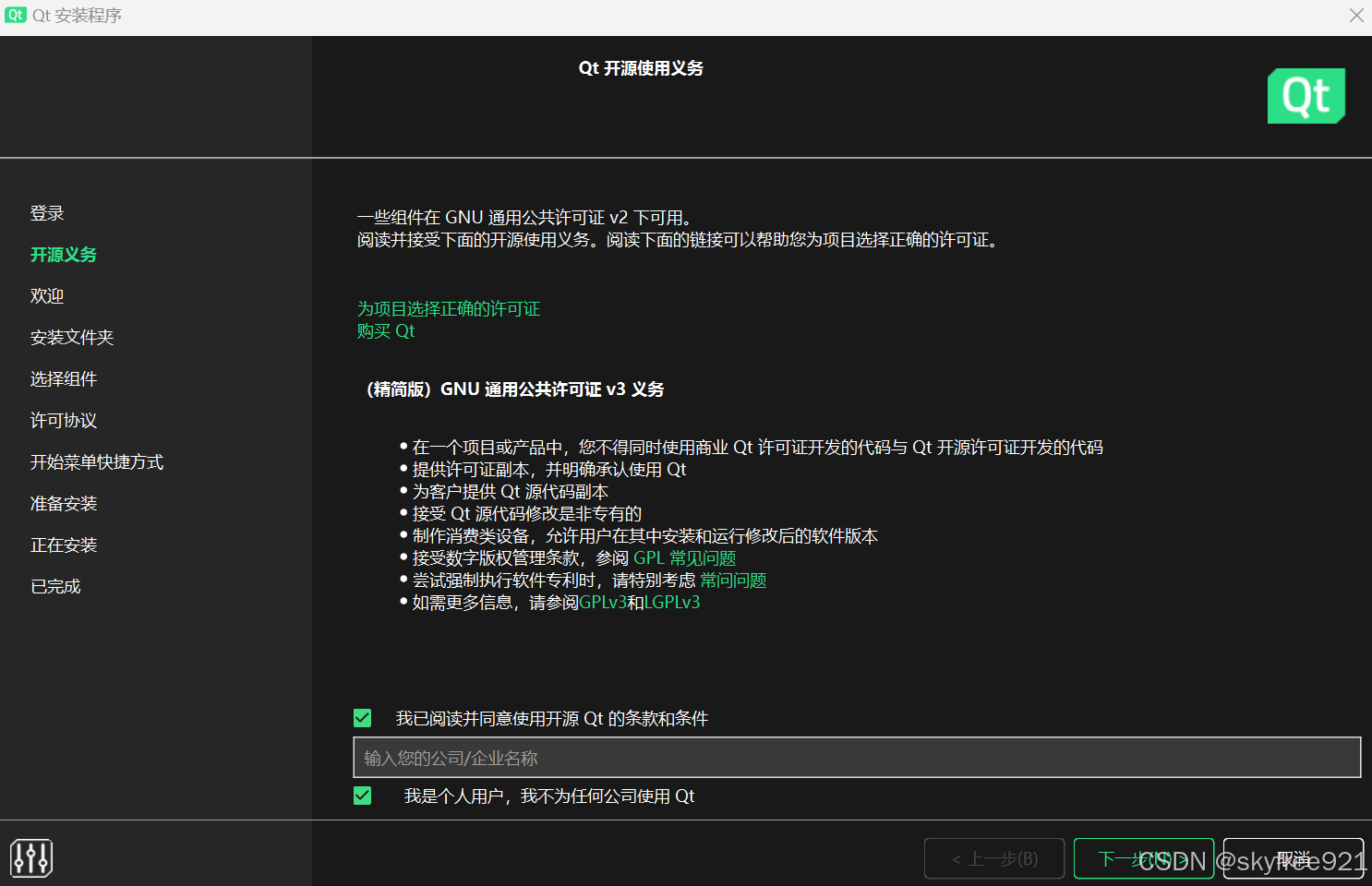Open the 为项目选择正确的许可证 link
The width and height of the screenshot is (1372, 886).
(449, 308)
